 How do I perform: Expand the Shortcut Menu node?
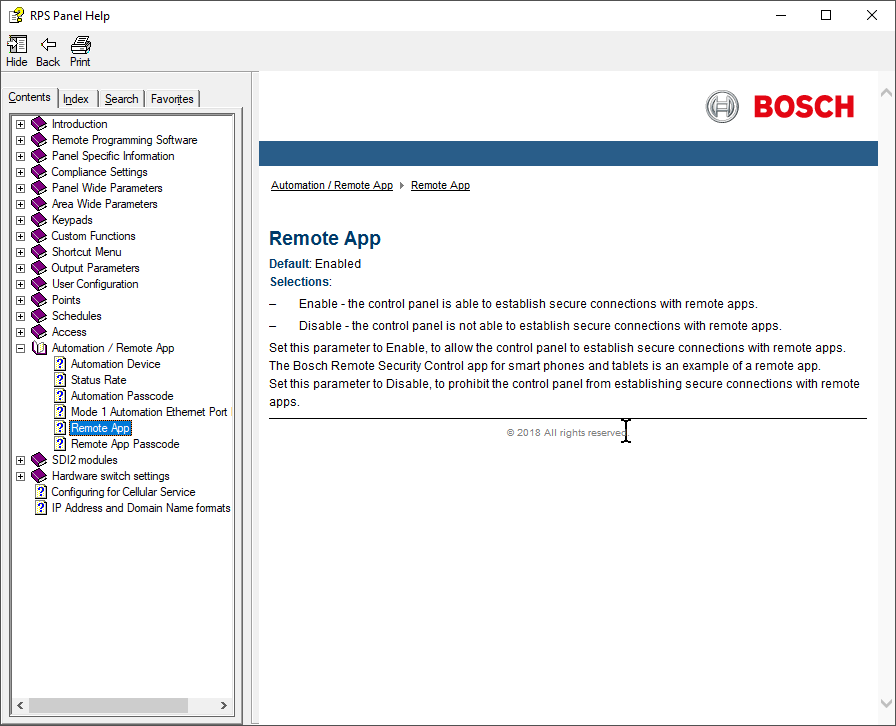coord(21,252)
